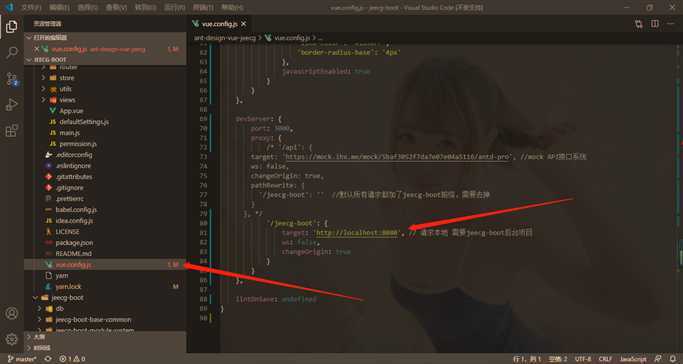Open the Help menu
This screenshot has height=364, width=683.
coord(232,7)
